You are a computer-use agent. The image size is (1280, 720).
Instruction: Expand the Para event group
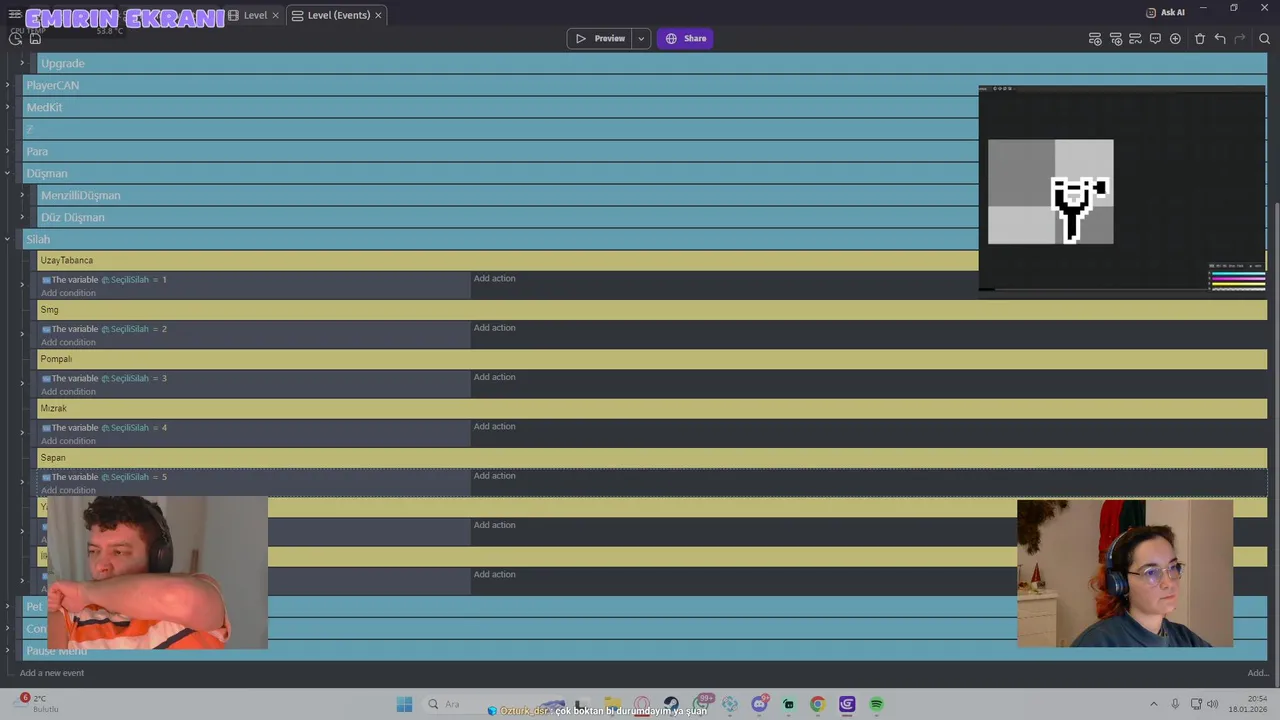[7, 151]
